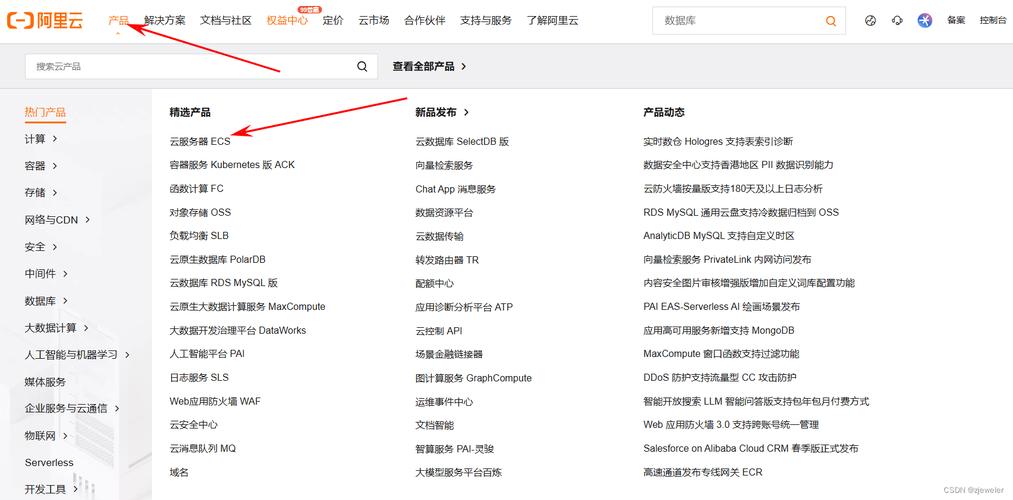This screenshot has height=500, width=1013.
Task: Open 云消息队列 MQ link
Action: coord(203,448)
